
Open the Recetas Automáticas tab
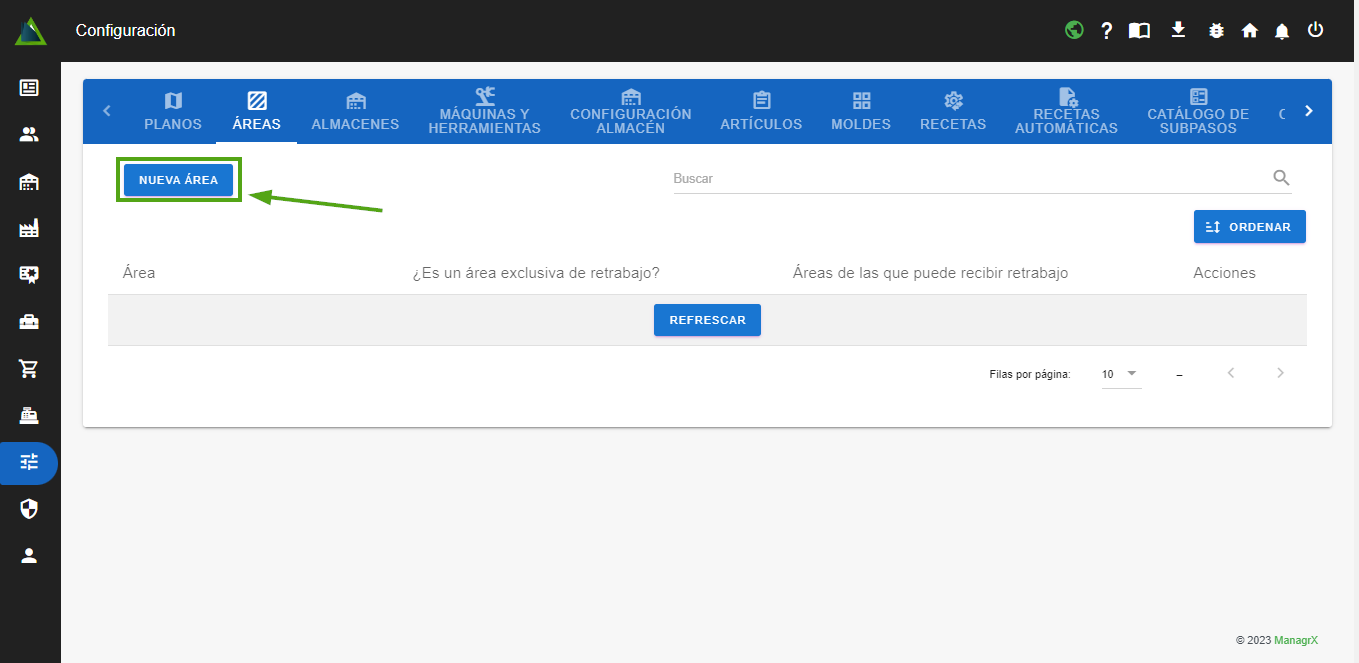tap(1066, 112)
